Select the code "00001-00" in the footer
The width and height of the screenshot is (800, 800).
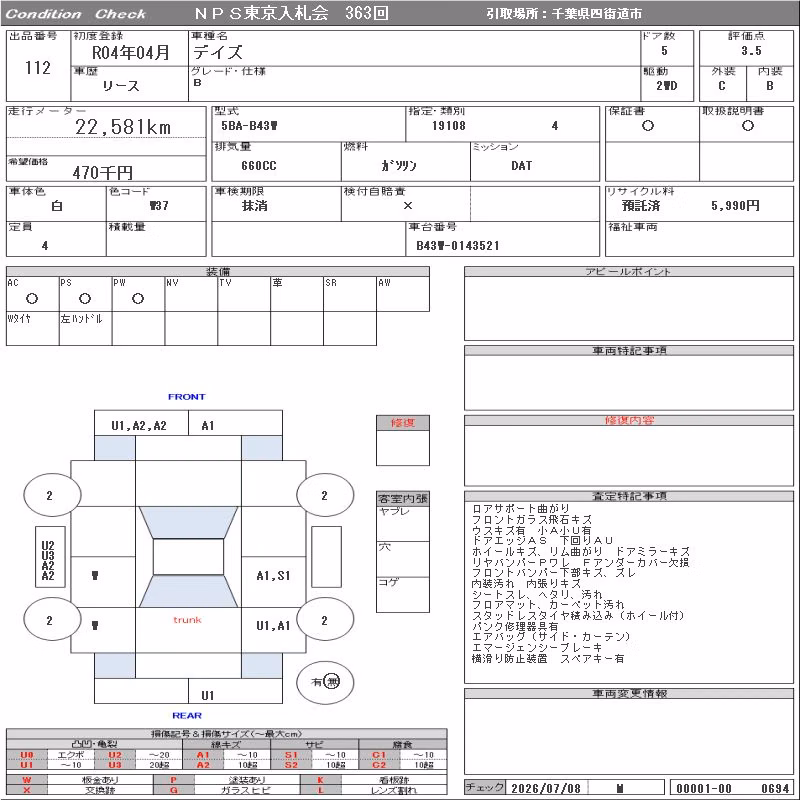(704, 788)
